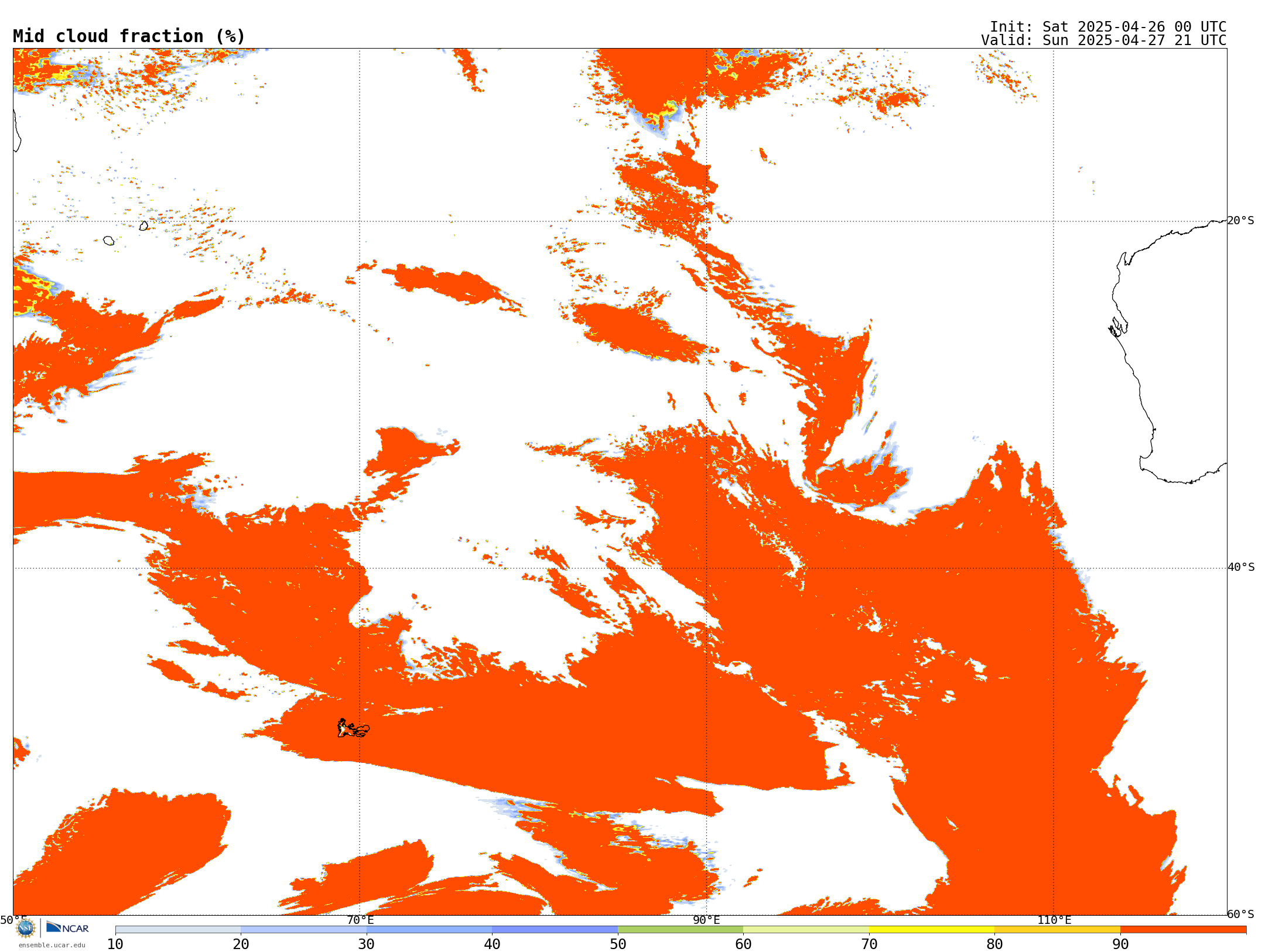Click the 'Mid cloud fraction (%)' title

[129, 36]
